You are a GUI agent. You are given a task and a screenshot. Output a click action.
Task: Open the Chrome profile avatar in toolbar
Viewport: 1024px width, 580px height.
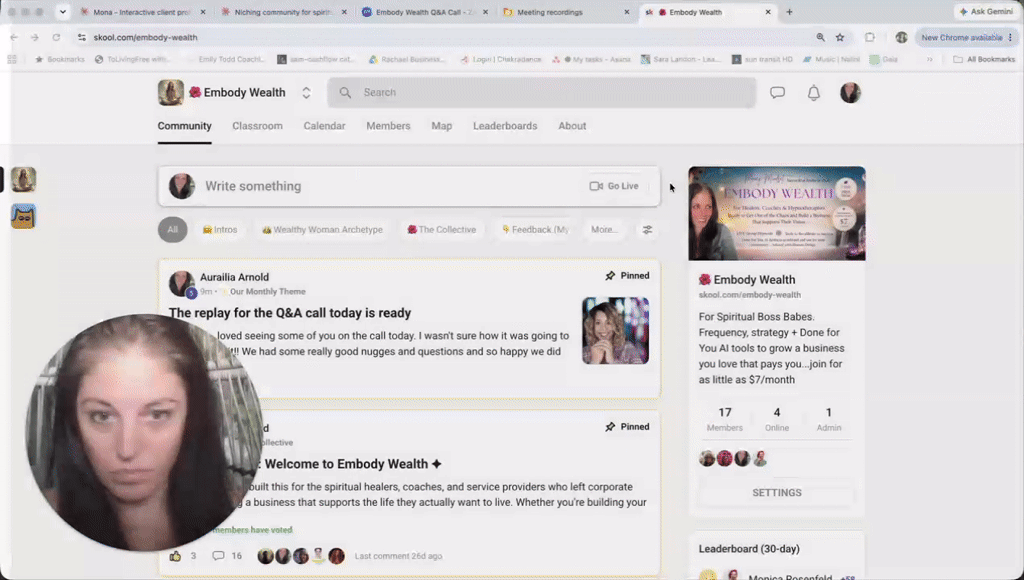pos(901,37)
